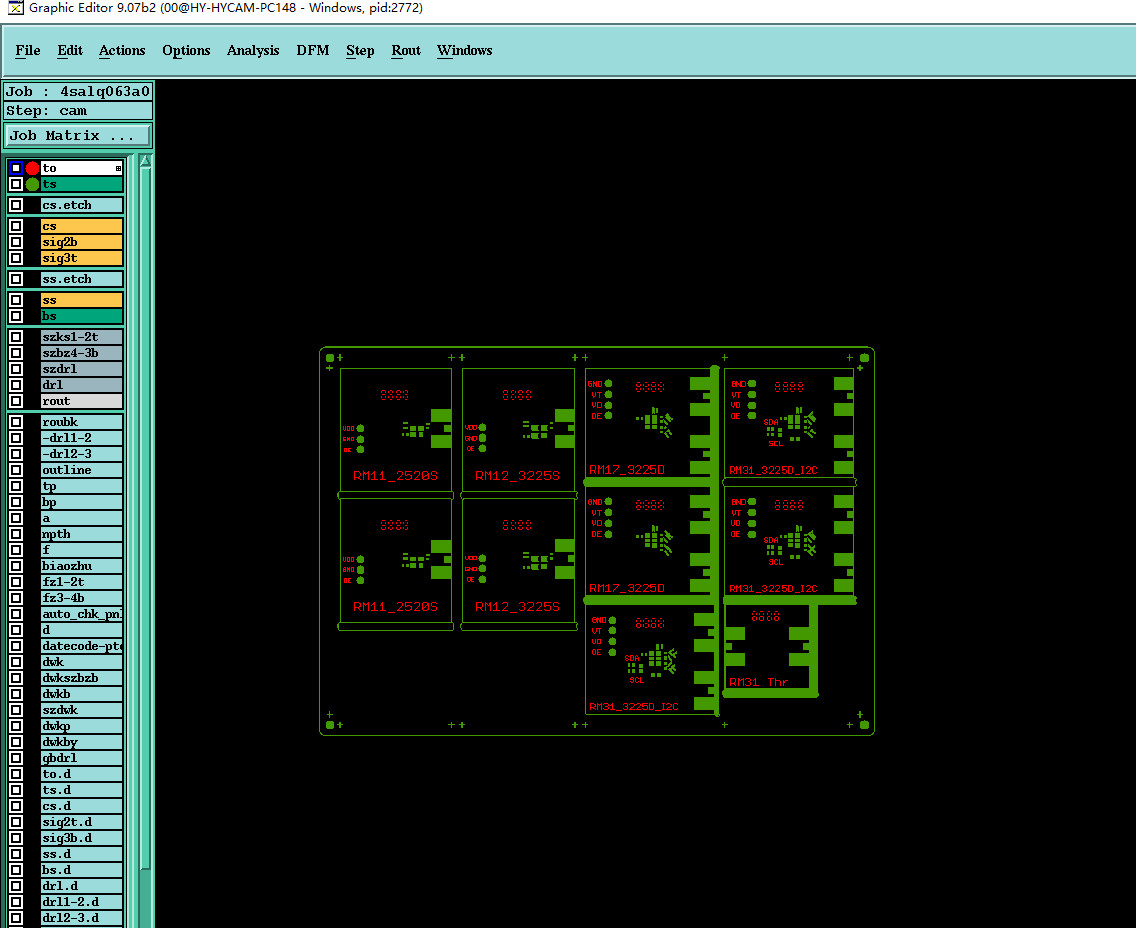Click the RM31_Thr board in the panel
This screenshot has height=928, width=1136.
coord(771,649)
